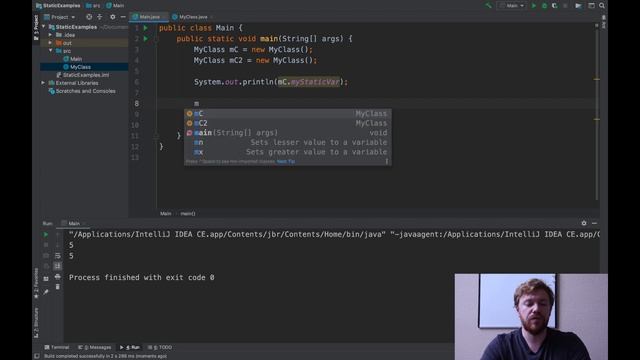The image size is (640, 360).
Task: Open Run panel settings gear
Action: click(x=584, y=223)
